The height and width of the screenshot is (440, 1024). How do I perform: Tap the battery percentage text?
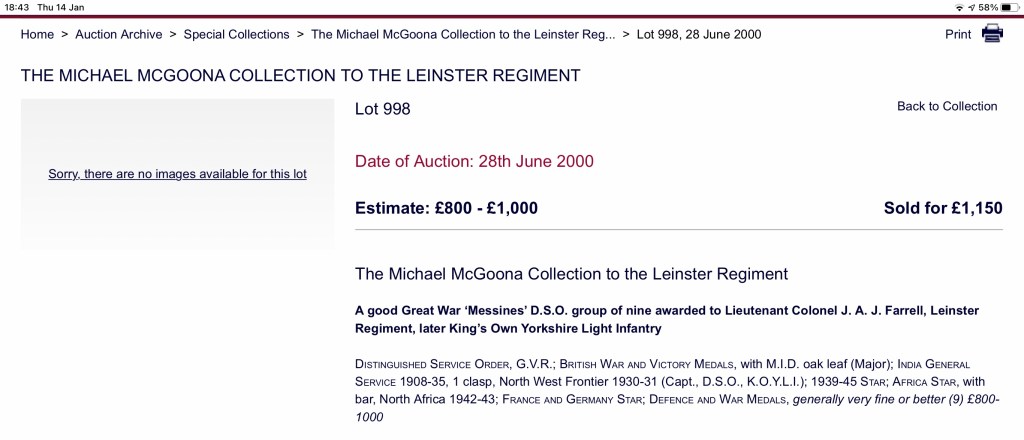tap(987, 7)
